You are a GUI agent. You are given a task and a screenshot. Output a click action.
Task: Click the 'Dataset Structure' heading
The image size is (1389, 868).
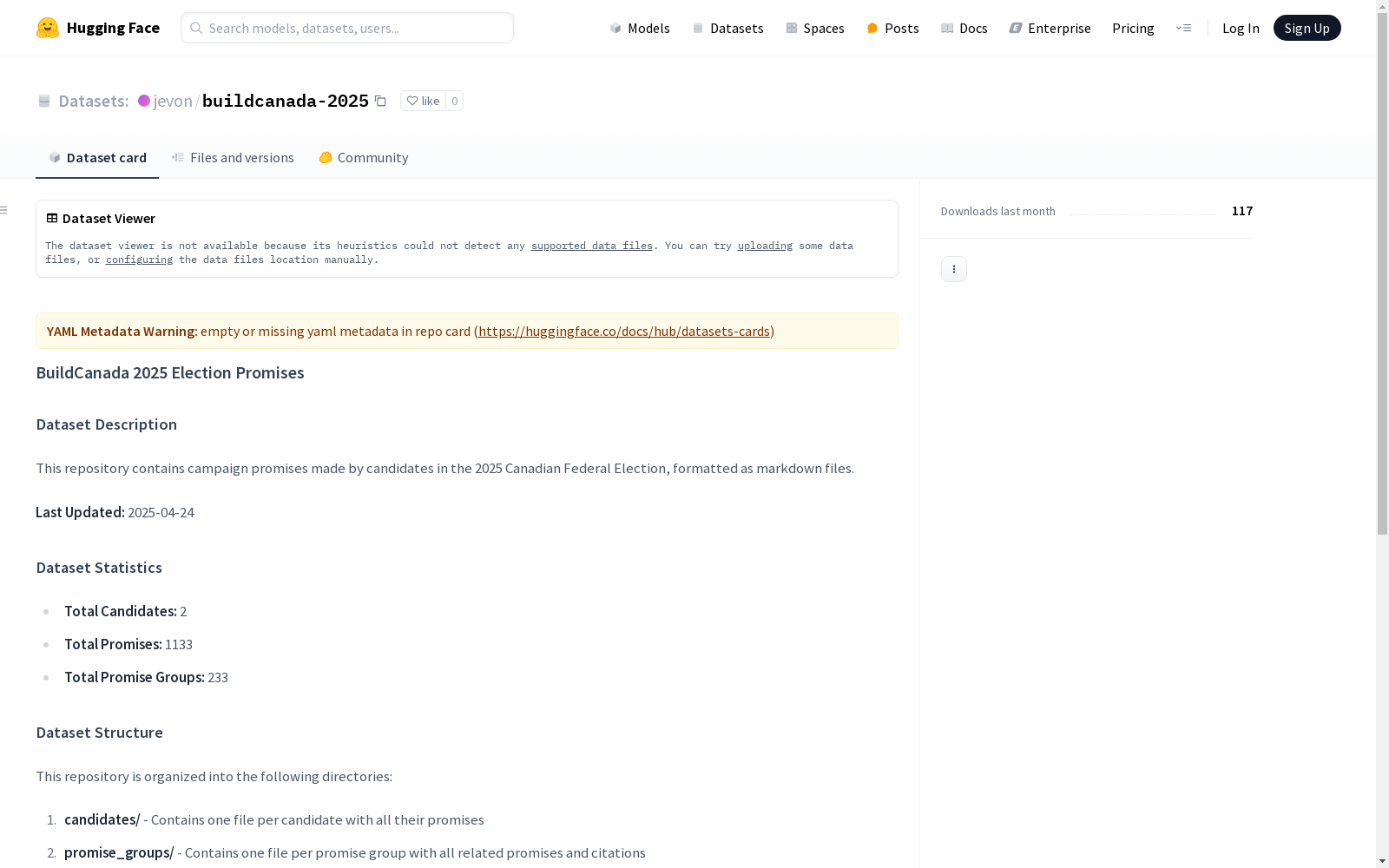coord(100,733)
